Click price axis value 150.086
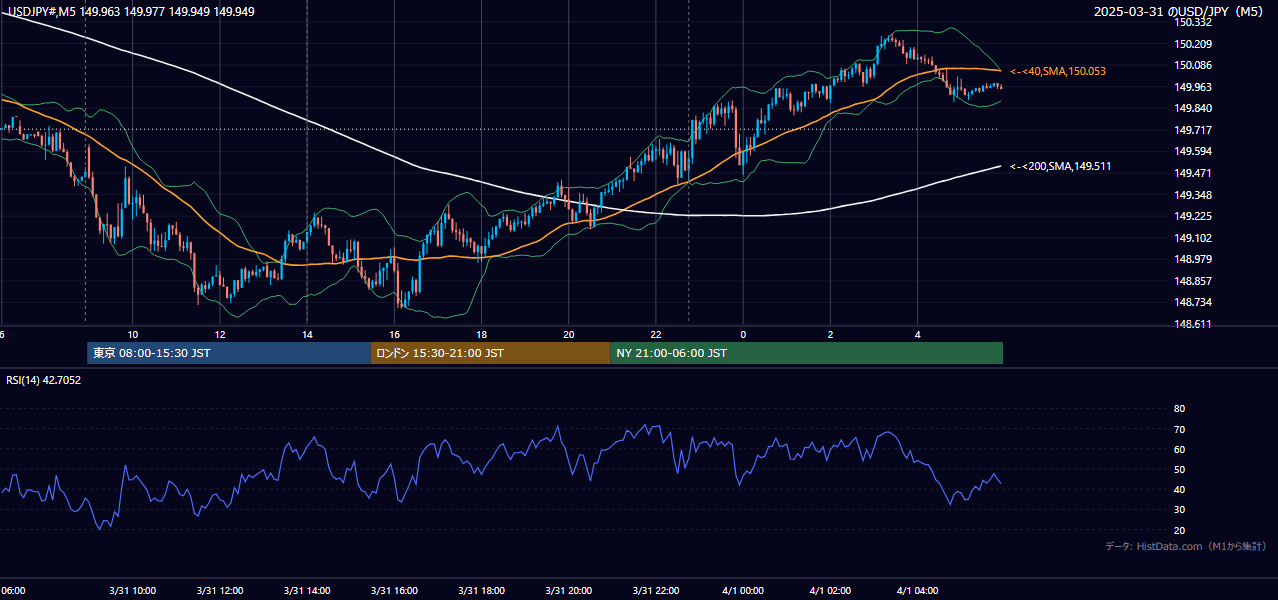 point(1193,65)
